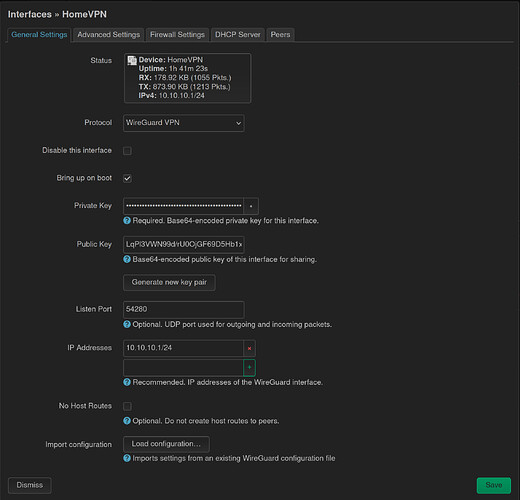Focus the Listen Port field showing 54280

pyautogui.click(x=184, y=309)
